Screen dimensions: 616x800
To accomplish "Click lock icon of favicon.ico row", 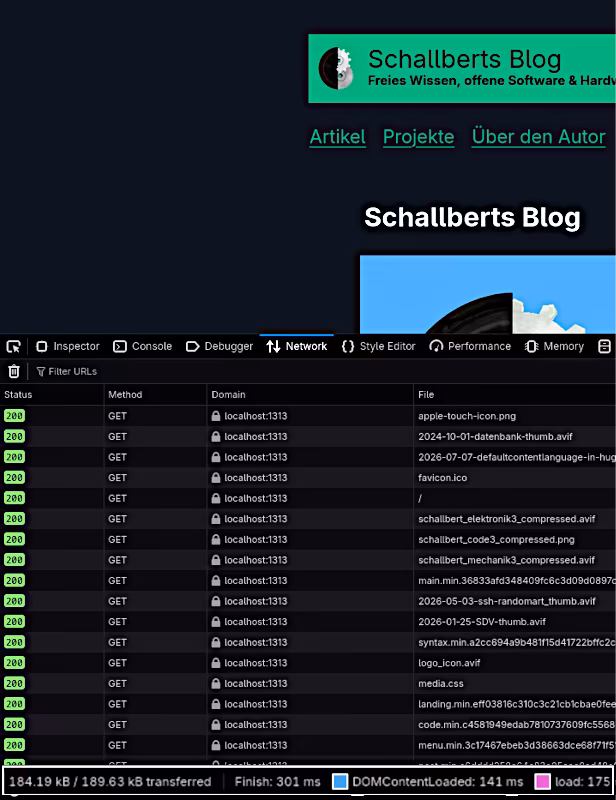I will (x=216, y=478).
